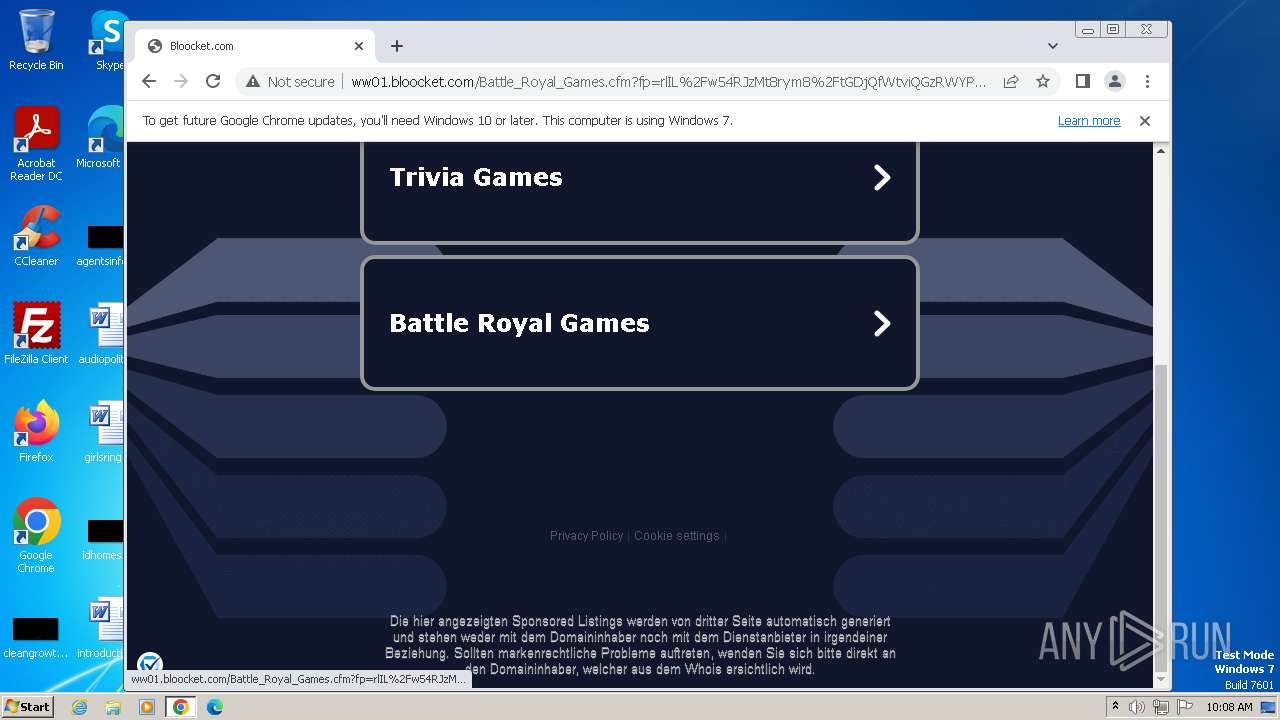Expand the tab search dropdown arrow
The image size is (1280, 720).
click(1053, 46)
